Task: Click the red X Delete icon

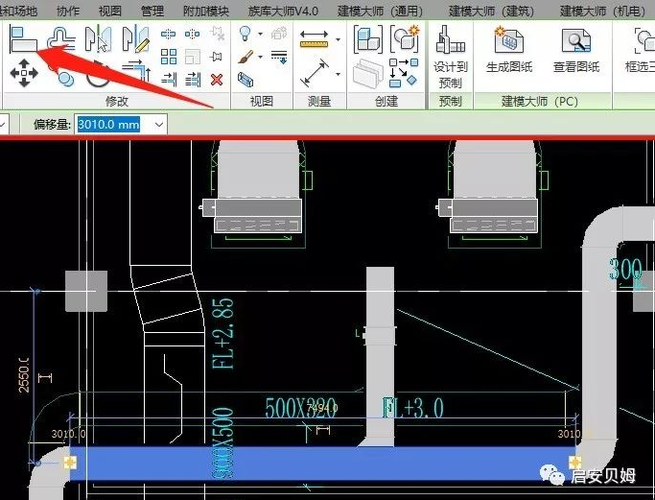Action: 216,79
